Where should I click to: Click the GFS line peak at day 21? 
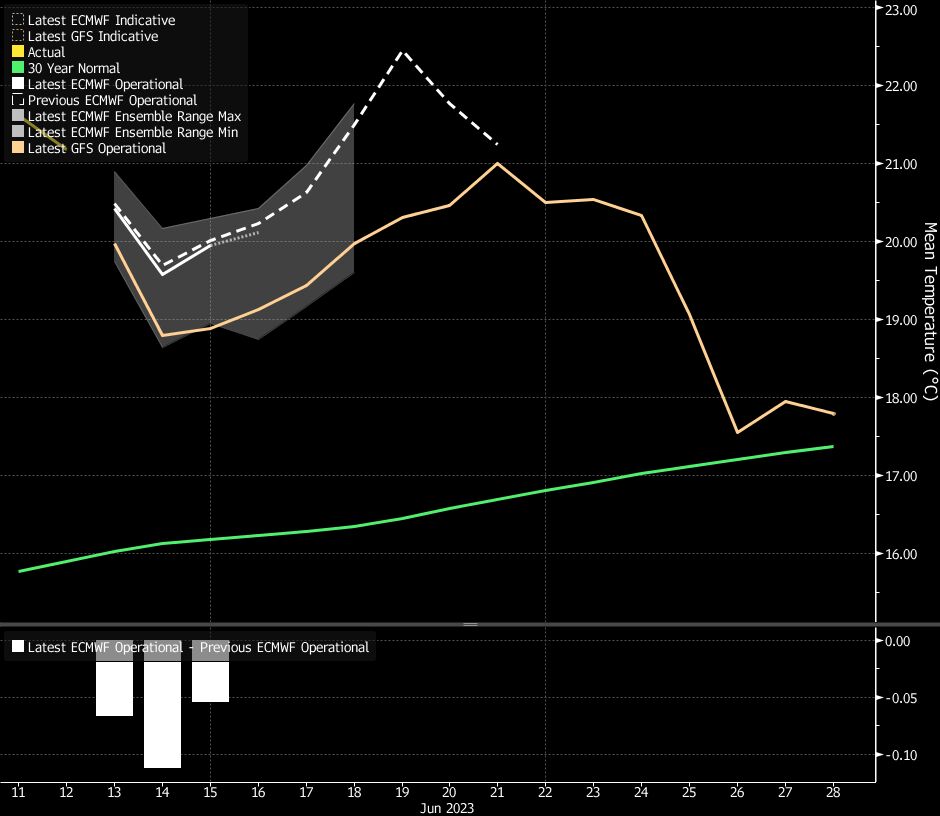pos(497,163)
